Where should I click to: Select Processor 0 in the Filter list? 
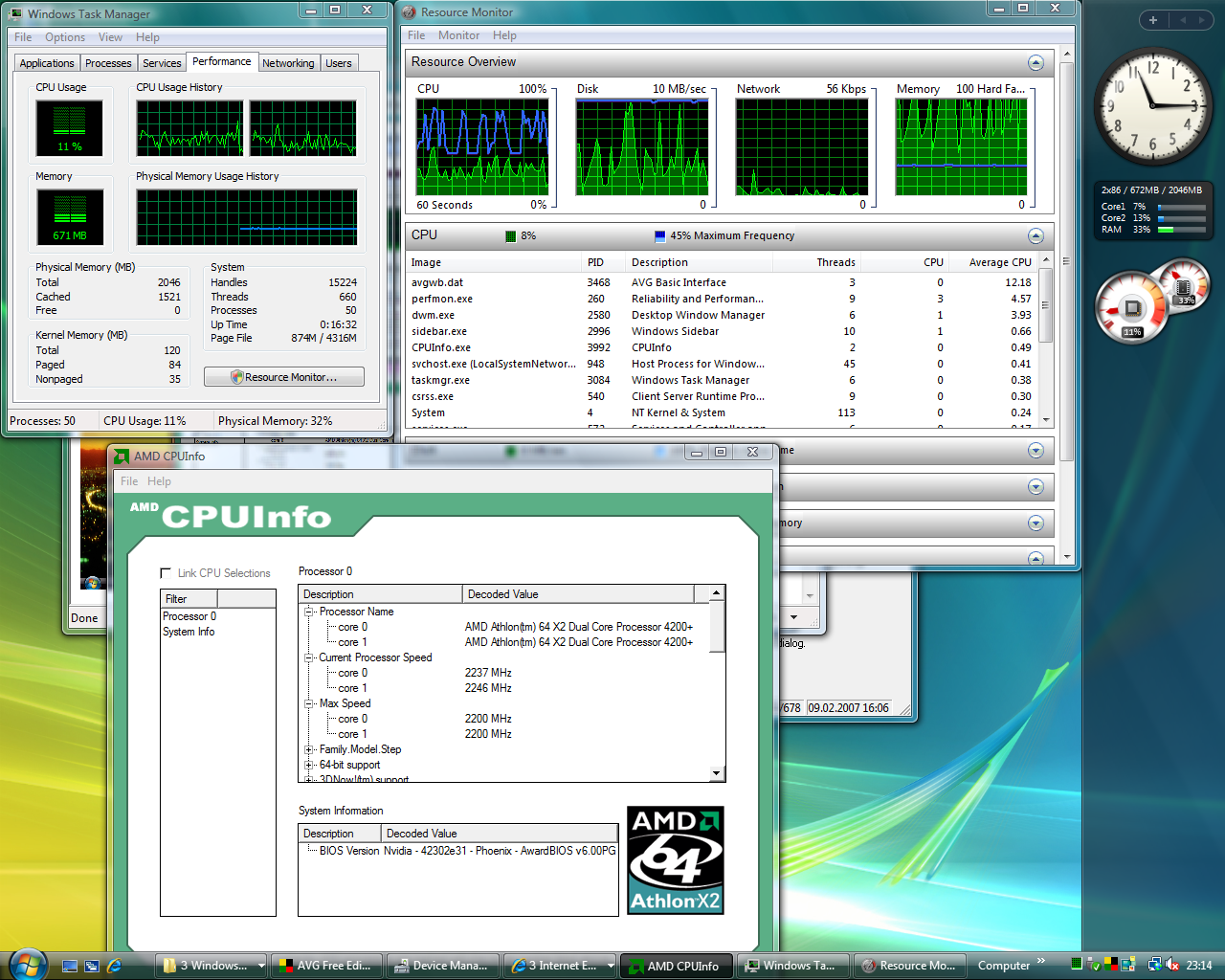(x=189, y=616)
